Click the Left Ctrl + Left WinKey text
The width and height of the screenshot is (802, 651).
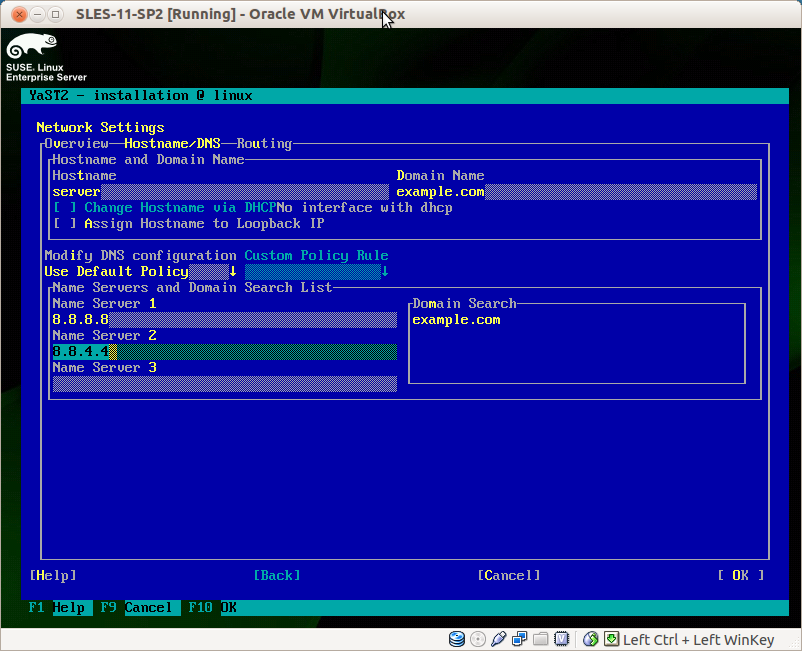698,640
